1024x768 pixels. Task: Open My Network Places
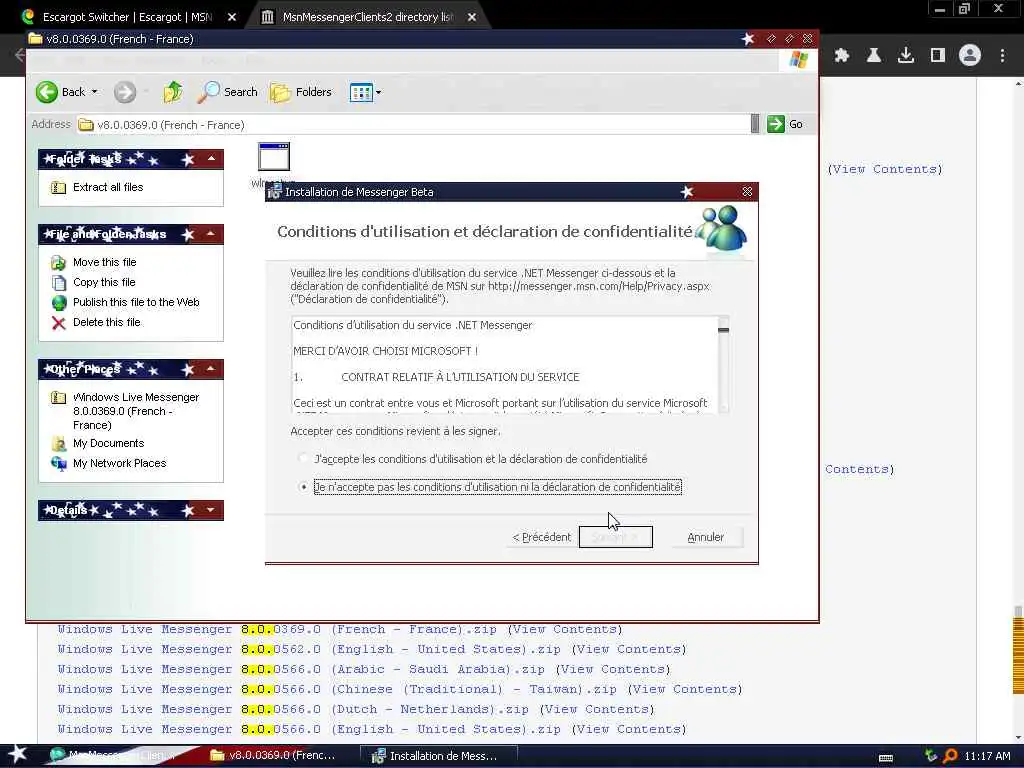(120, 463)
